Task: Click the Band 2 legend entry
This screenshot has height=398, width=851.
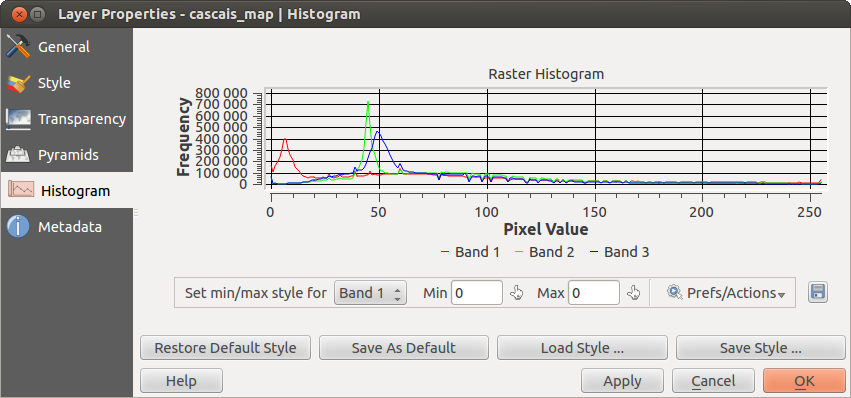Action: [x=544, y=252]
